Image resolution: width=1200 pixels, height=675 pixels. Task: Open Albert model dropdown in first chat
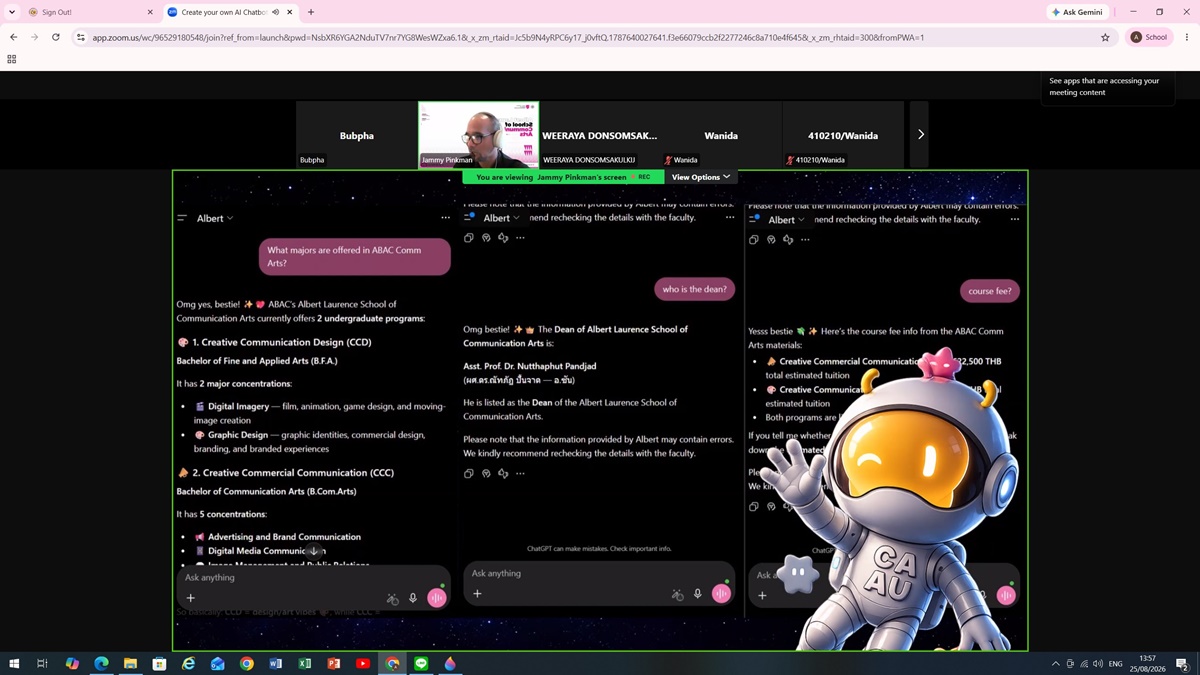tap(215, 218)
